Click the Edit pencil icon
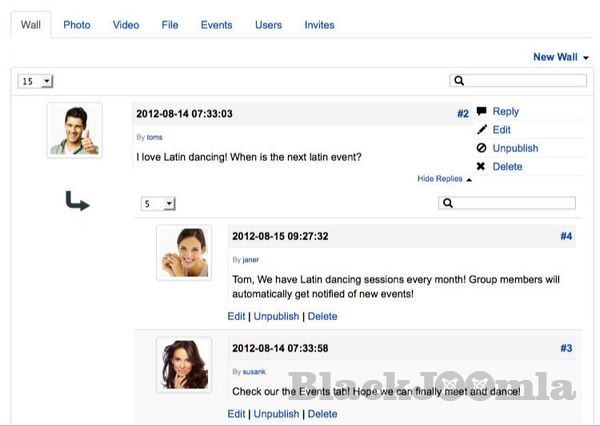The width and height of the screenshot is (600, 426). click(x=481, y=130)
